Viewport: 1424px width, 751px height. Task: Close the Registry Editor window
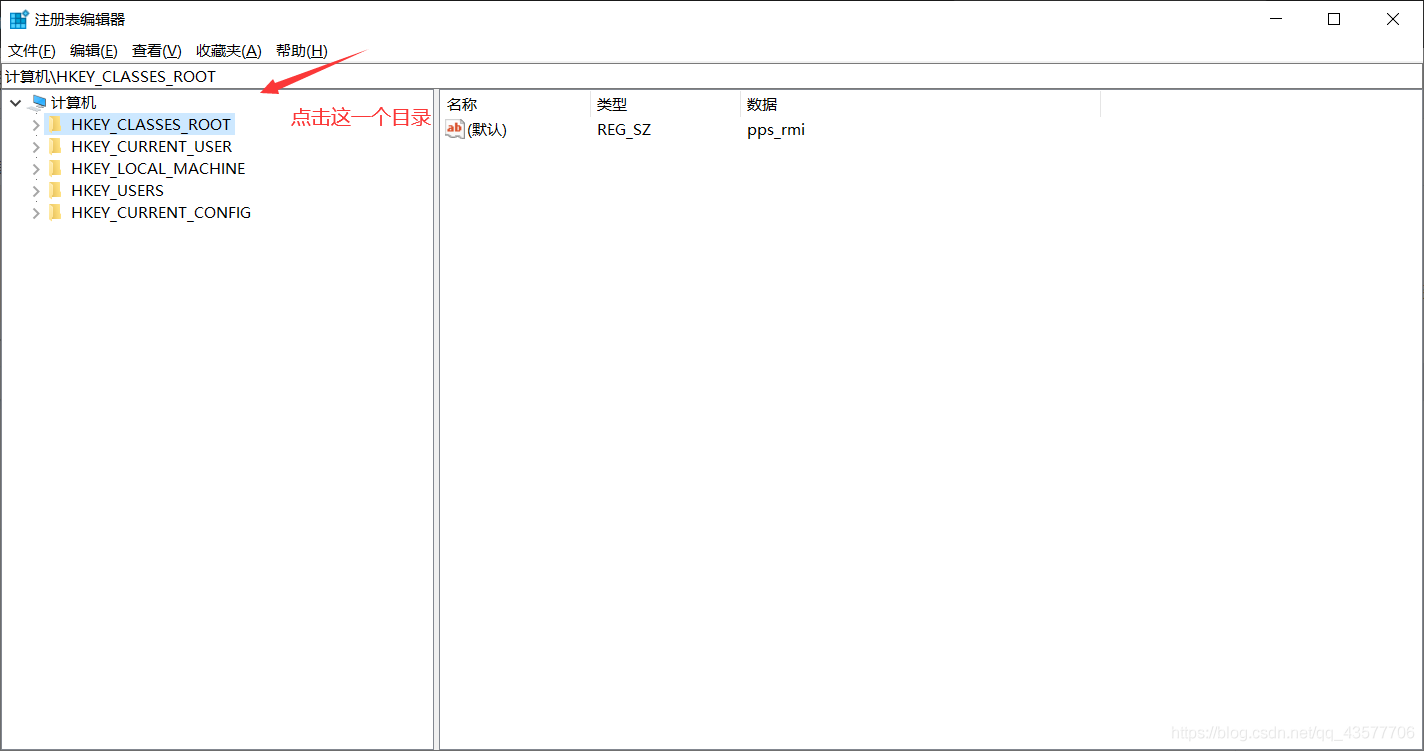[1393, 19]
